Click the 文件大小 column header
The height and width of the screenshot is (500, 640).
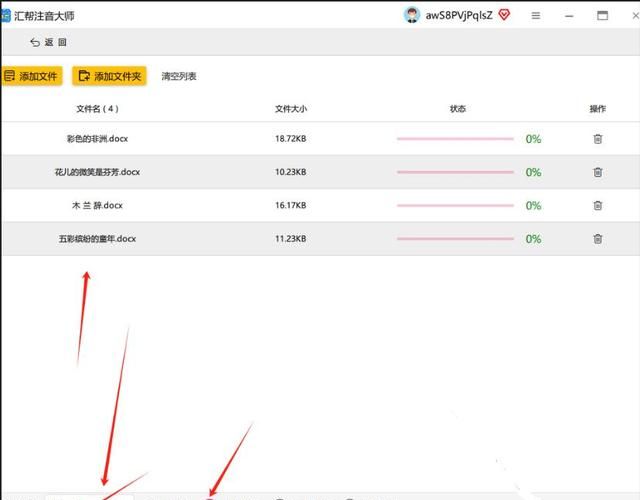(291, 109)
